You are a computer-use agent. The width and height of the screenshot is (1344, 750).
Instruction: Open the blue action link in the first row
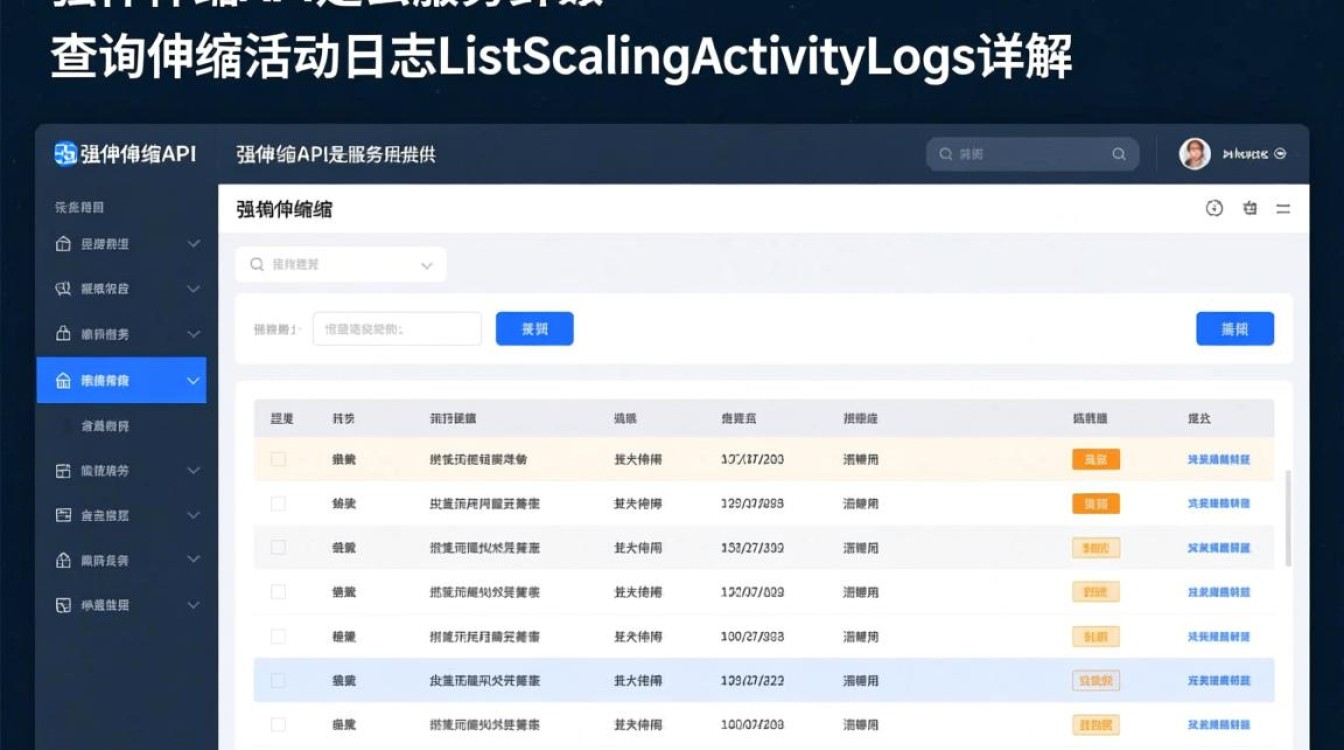click(1217, 459)
